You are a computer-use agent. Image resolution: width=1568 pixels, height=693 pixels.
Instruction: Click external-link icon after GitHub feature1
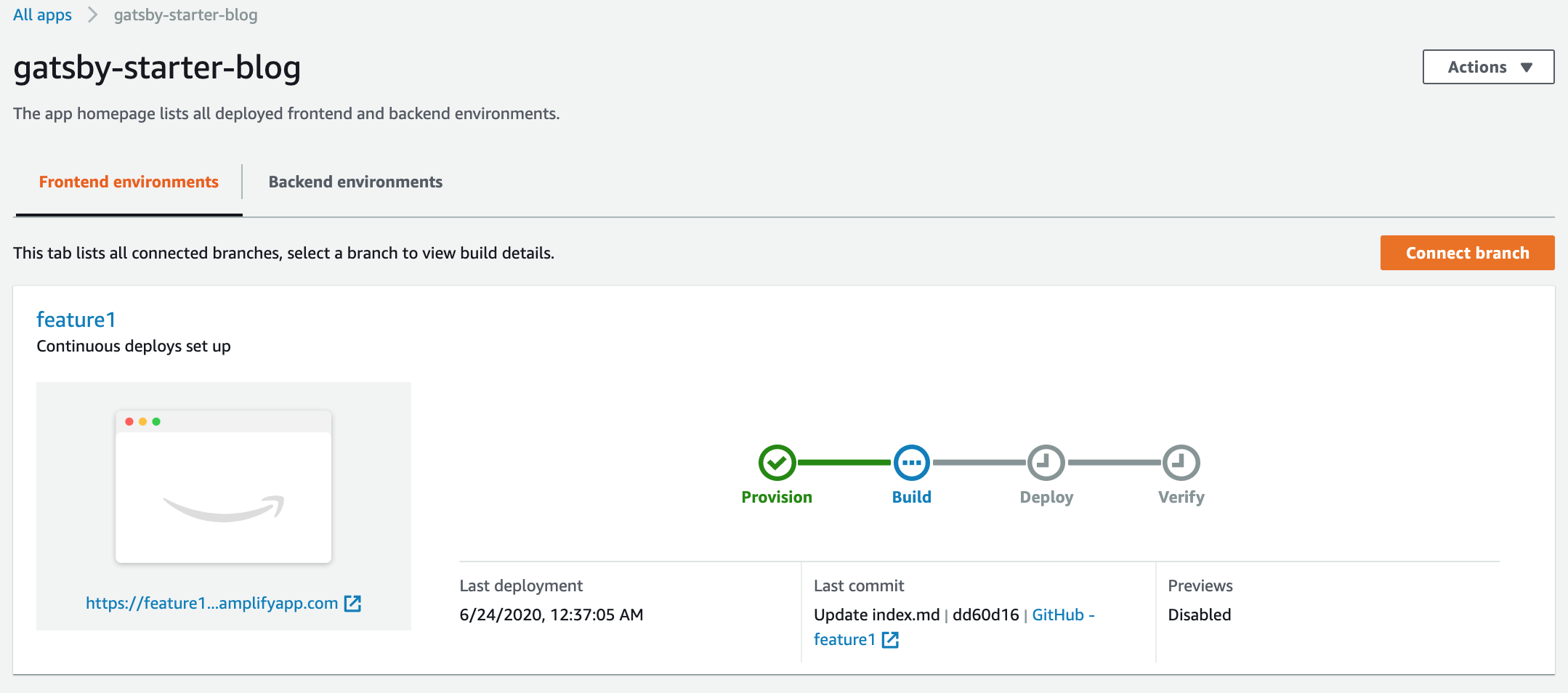click(890, 639)
